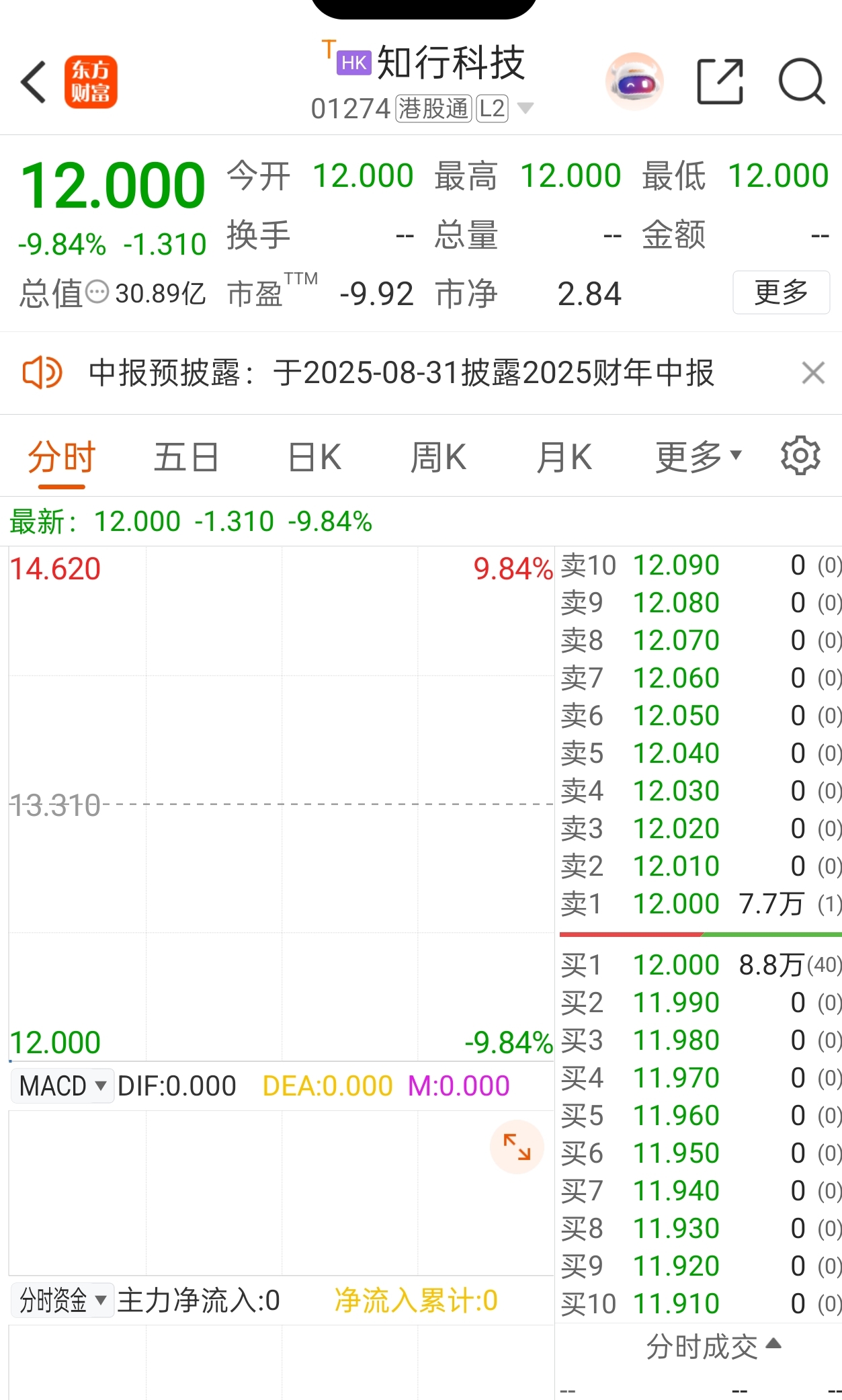The image size is (842, 1400).
Task: Switch to the 月K tab
Action: point(564,457)
